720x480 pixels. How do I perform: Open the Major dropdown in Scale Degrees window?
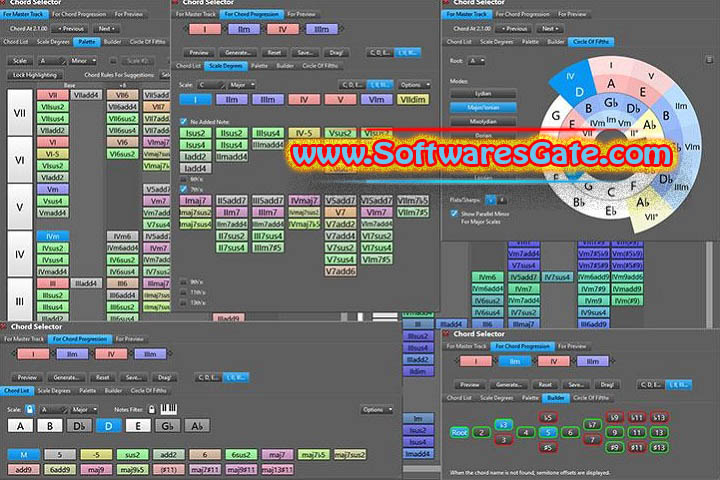coord(241,85)
